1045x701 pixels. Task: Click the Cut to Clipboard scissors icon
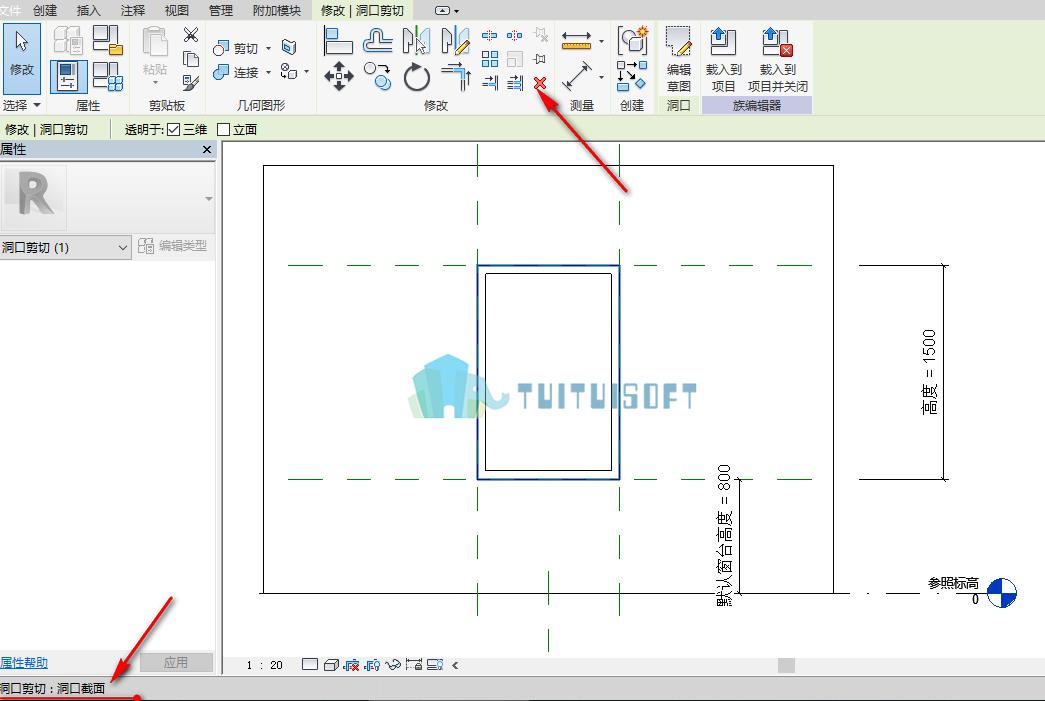191,35
